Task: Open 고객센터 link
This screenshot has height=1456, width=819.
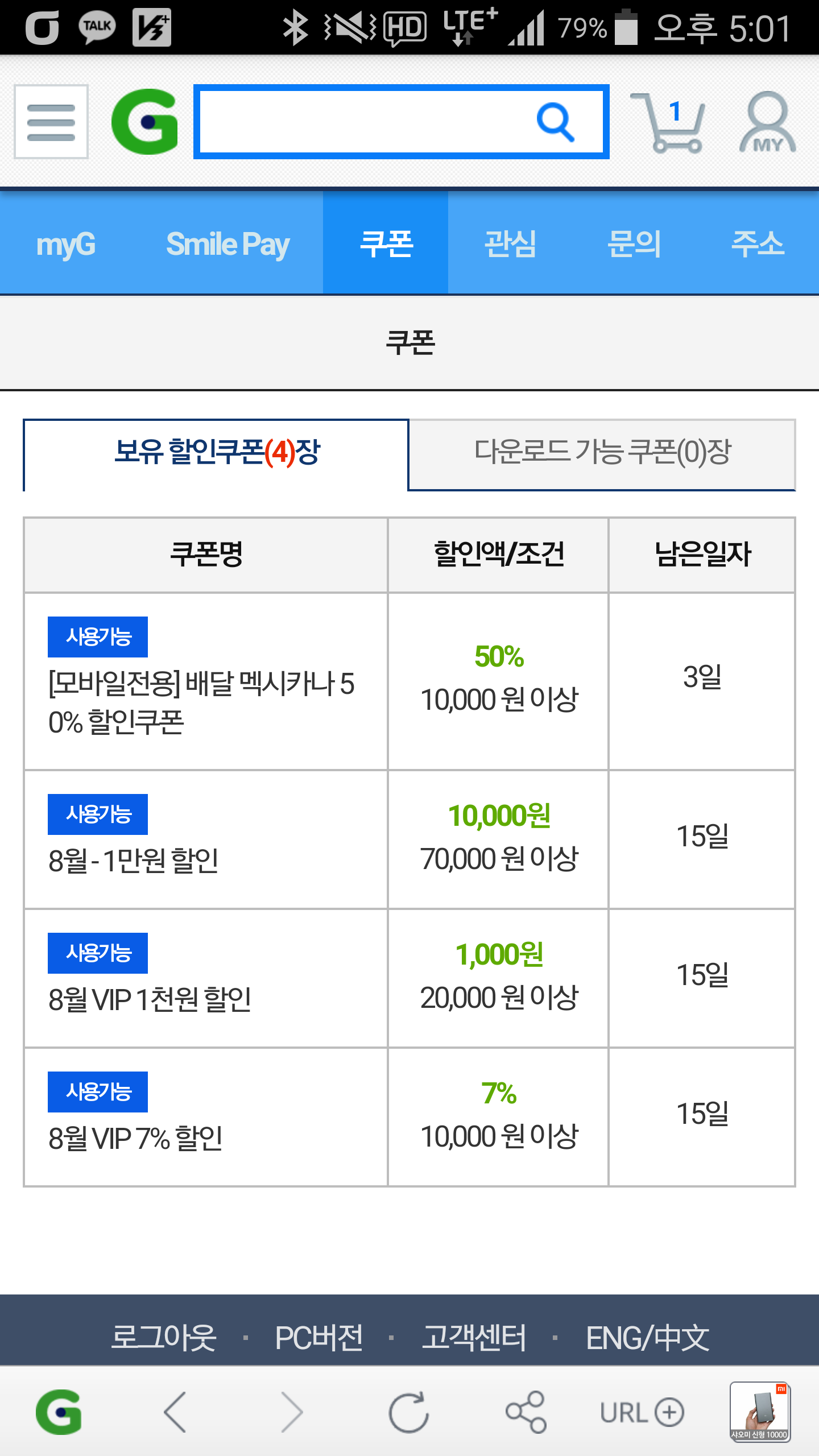Action: pos(474,1337)
